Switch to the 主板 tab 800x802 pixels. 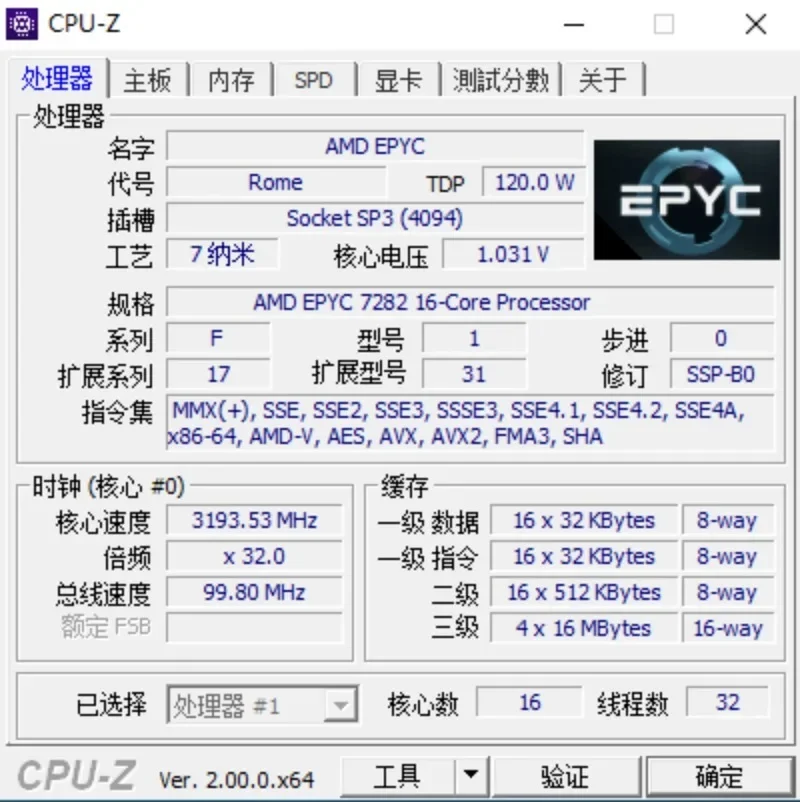coord(148,80)
